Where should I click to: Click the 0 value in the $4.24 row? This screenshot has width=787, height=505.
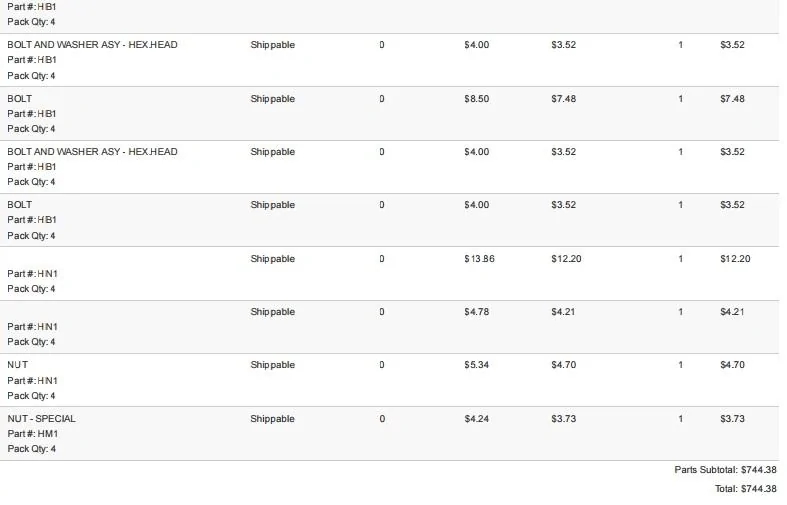(382, 419)
